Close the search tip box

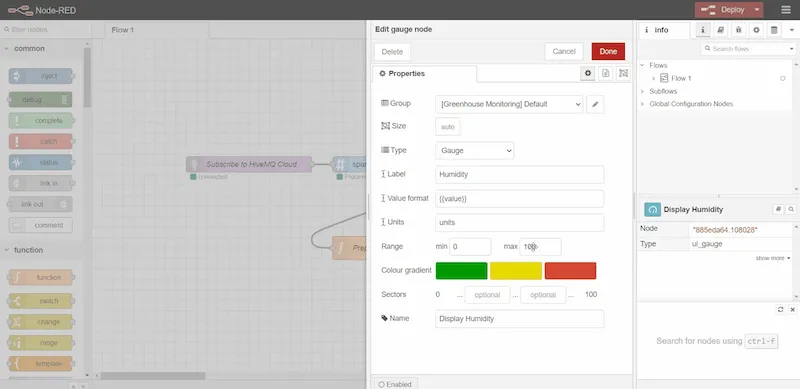[x=792, y=309]
